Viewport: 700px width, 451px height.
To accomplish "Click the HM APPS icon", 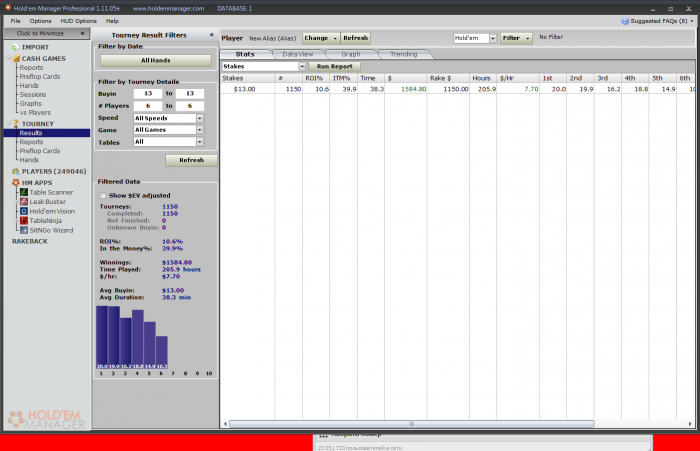I will click(16, 183).
